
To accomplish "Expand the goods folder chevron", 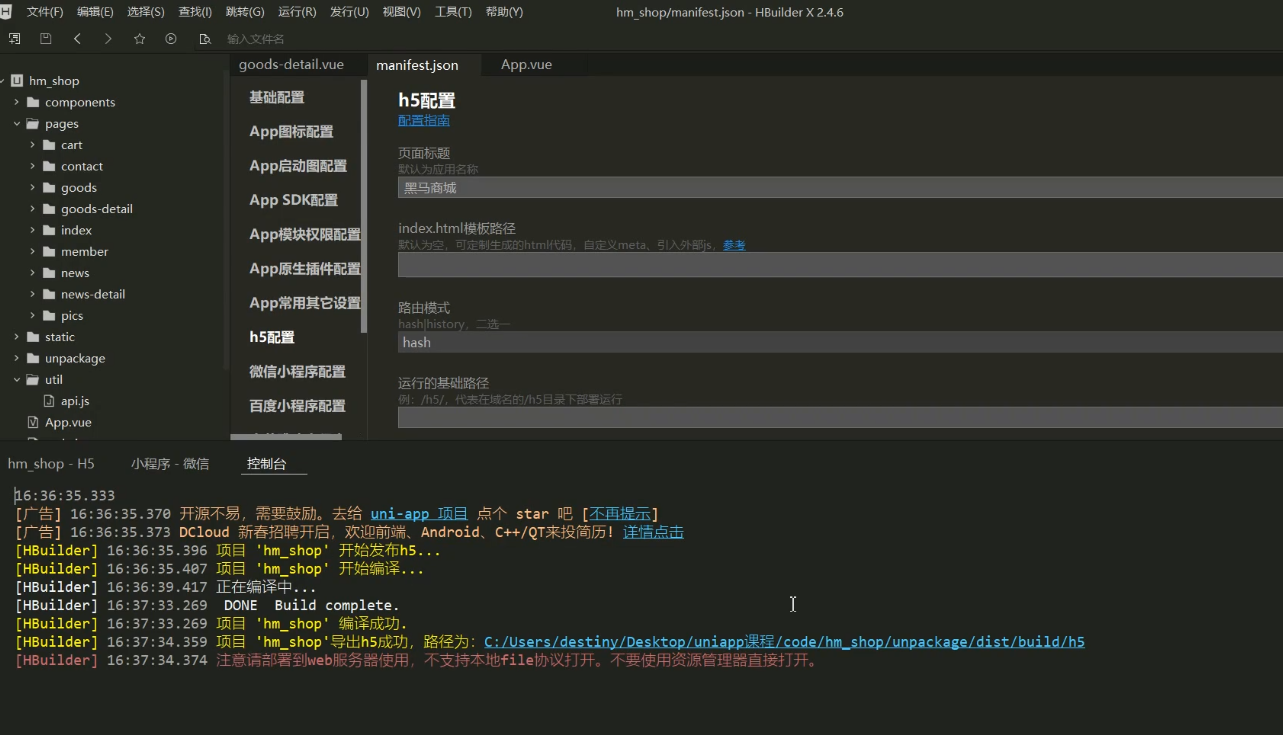I will [x=33, y=188].
